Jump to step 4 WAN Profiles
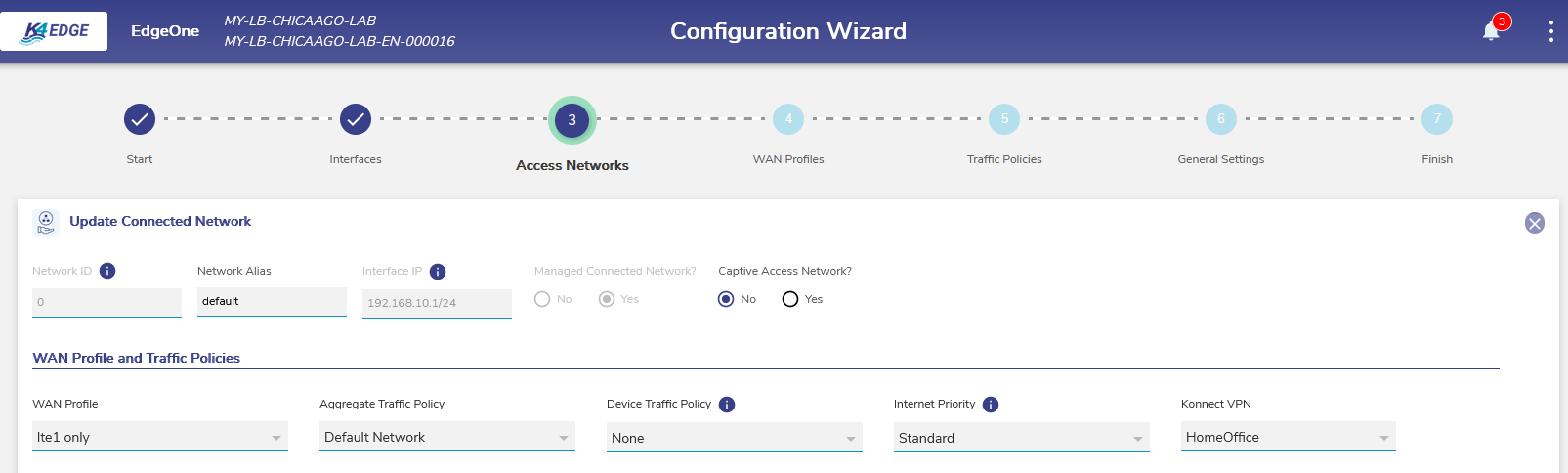The height and width of the screenshot is (473, 1568). point(788,119)
